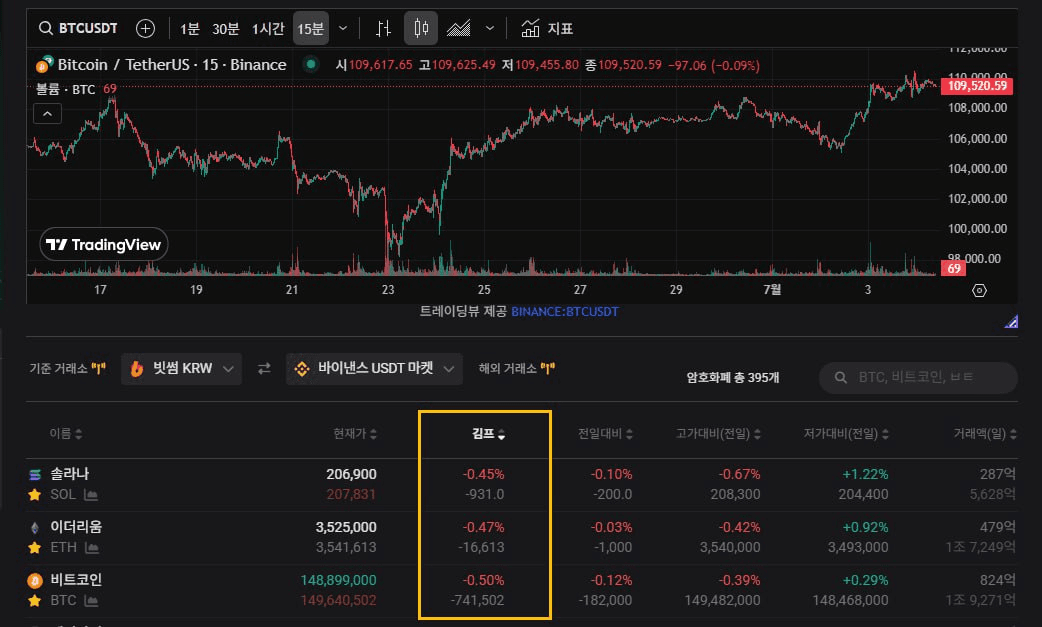The height and width of the screenshot is (627, 1042).
Task: Toggle favorite star for 비트코인
Action: click(35, 601)
